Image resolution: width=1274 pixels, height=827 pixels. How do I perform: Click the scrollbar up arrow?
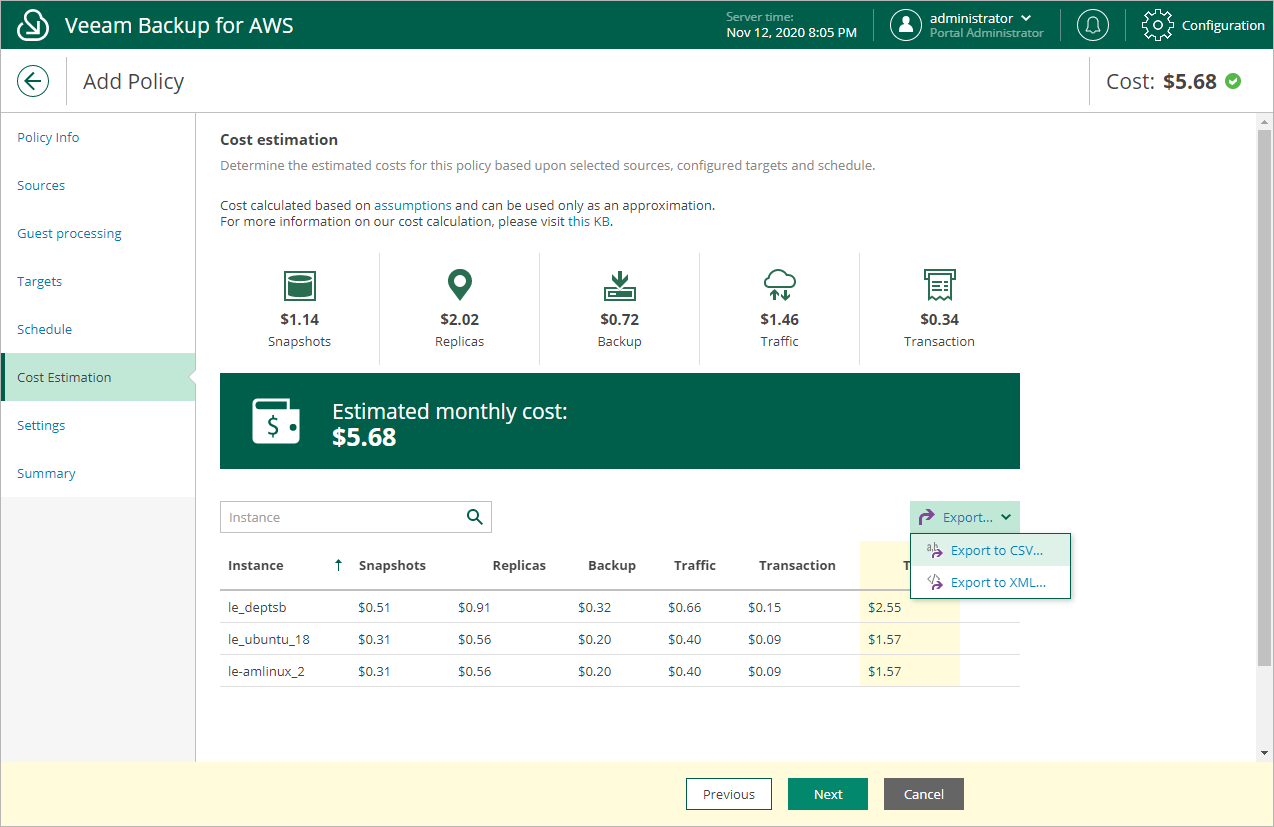click(1265, 121)
